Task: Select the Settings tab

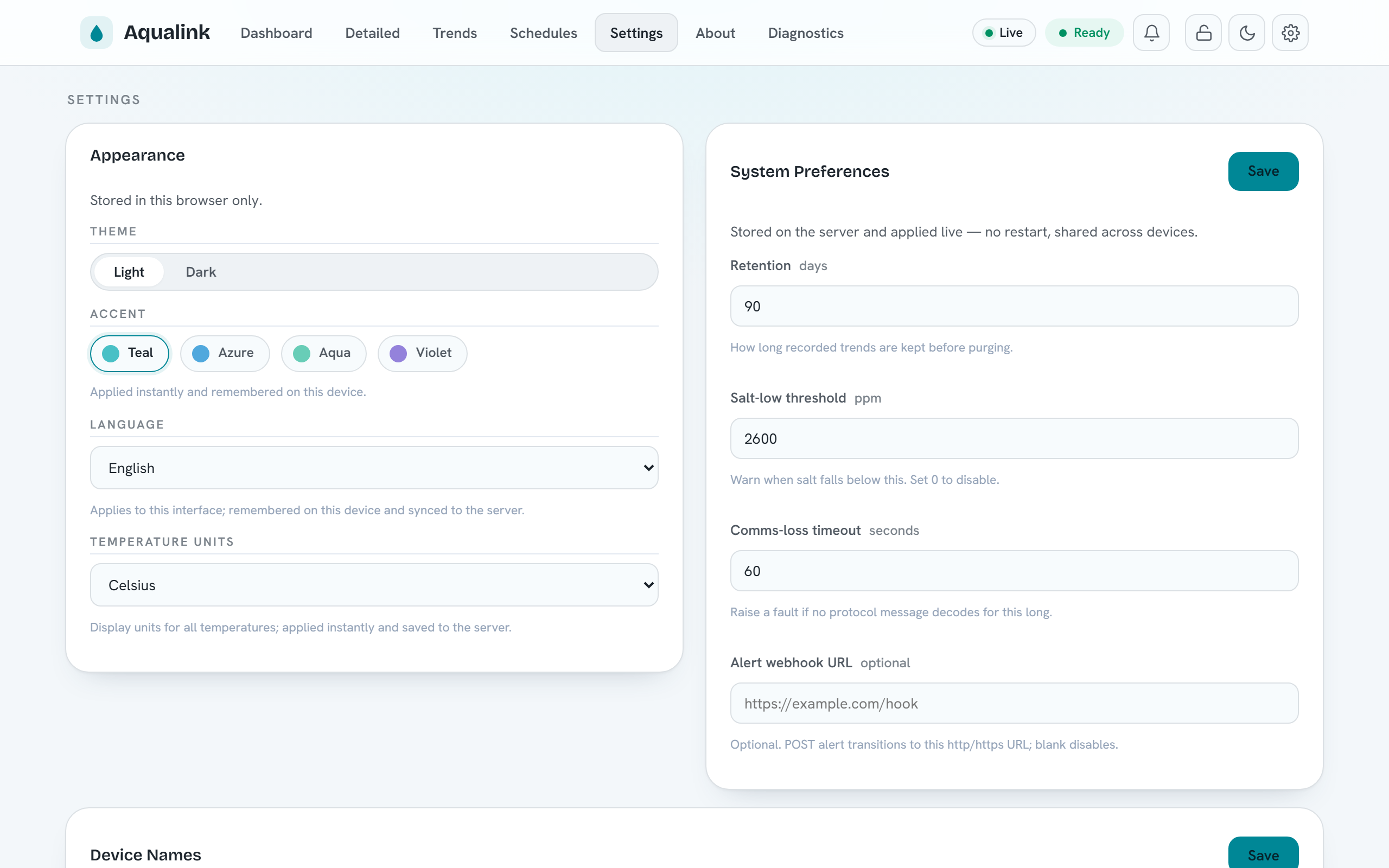Action: (x=636, y=33)
